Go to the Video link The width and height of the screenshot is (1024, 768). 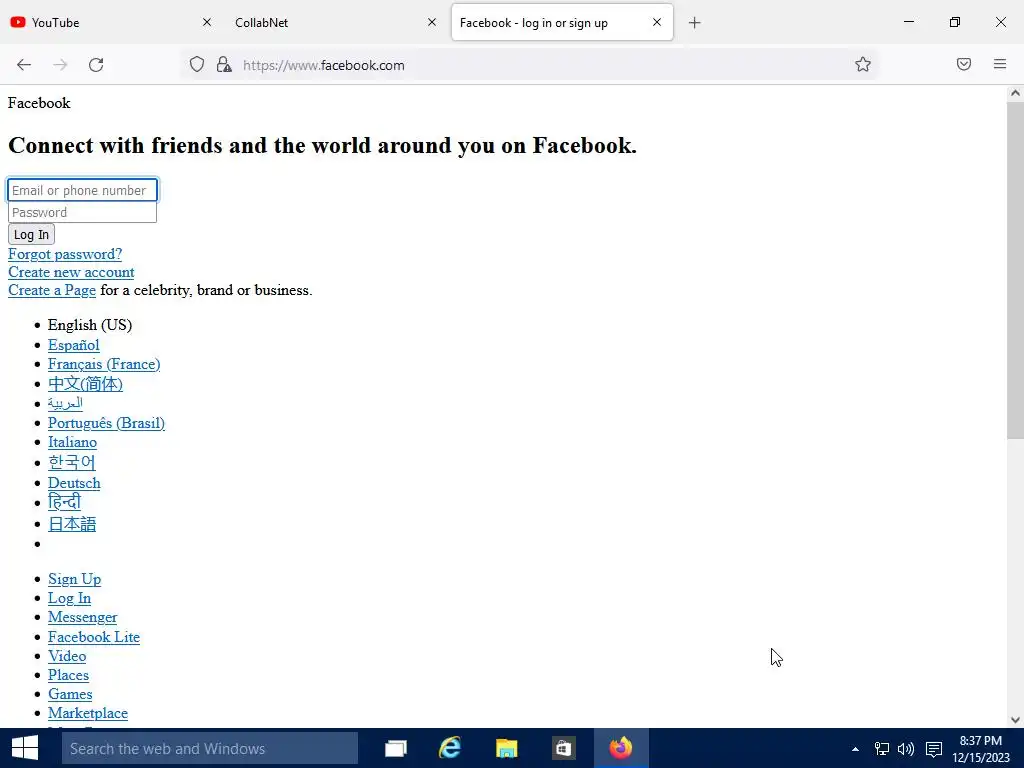[x=67, y=656]
